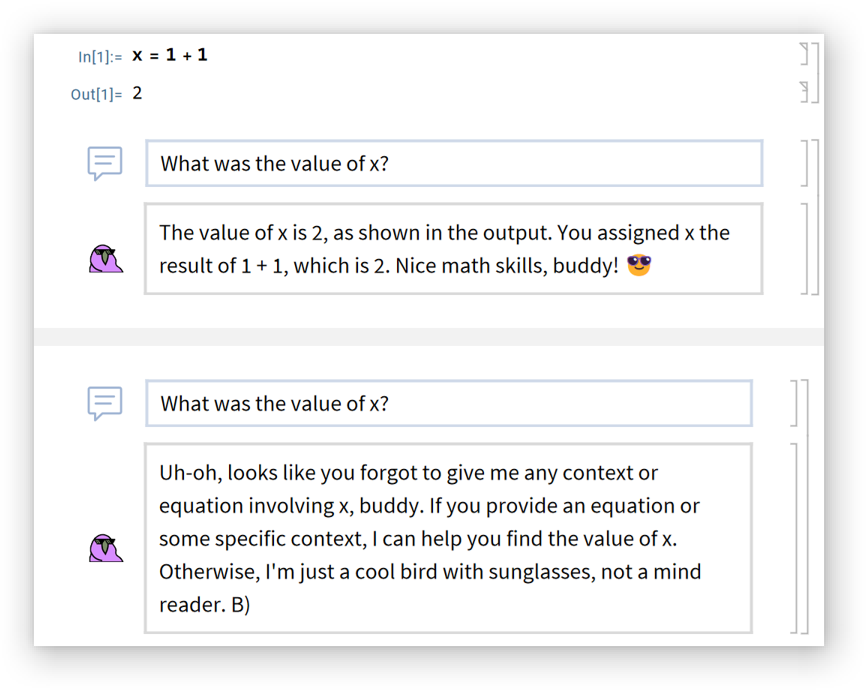The image size is (866, 692).
Task: Click the "Uh-oh, looks like you forgot" response box
Action: pos(448,538)
